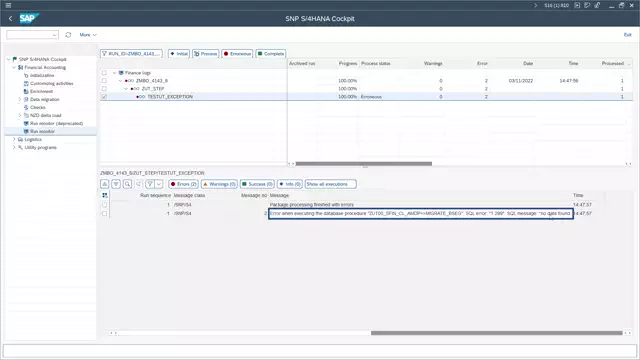This screenshot has width=640, height=360.
Task: Tick the Finance logs row checkbox
Action: click(104, 73)
